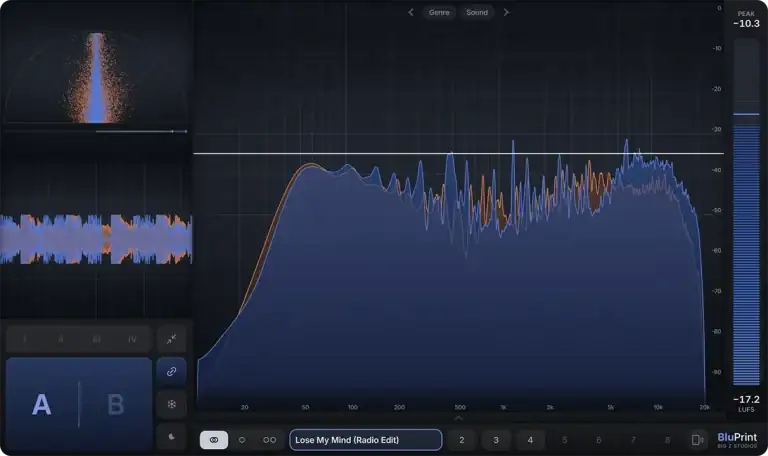Select reference slot 5

(564, 440)
